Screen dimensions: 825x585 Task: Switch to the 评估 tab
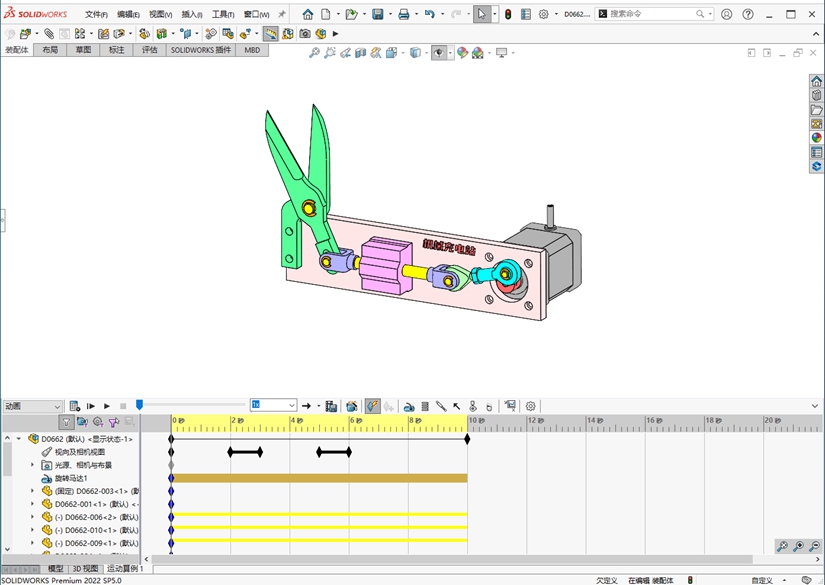[x=149, y=50]
